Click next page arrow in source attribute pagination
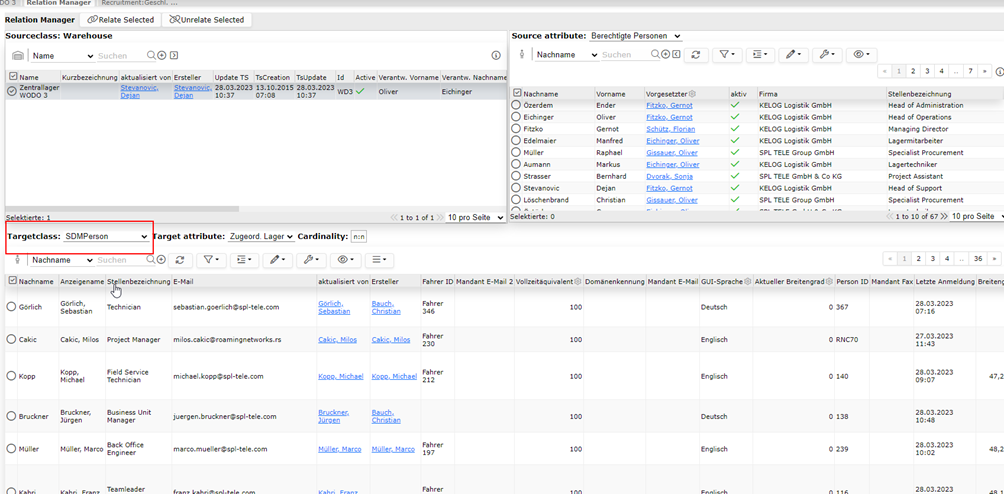Viewport: 1004px width, 494px height. click(x=985, y=70)
